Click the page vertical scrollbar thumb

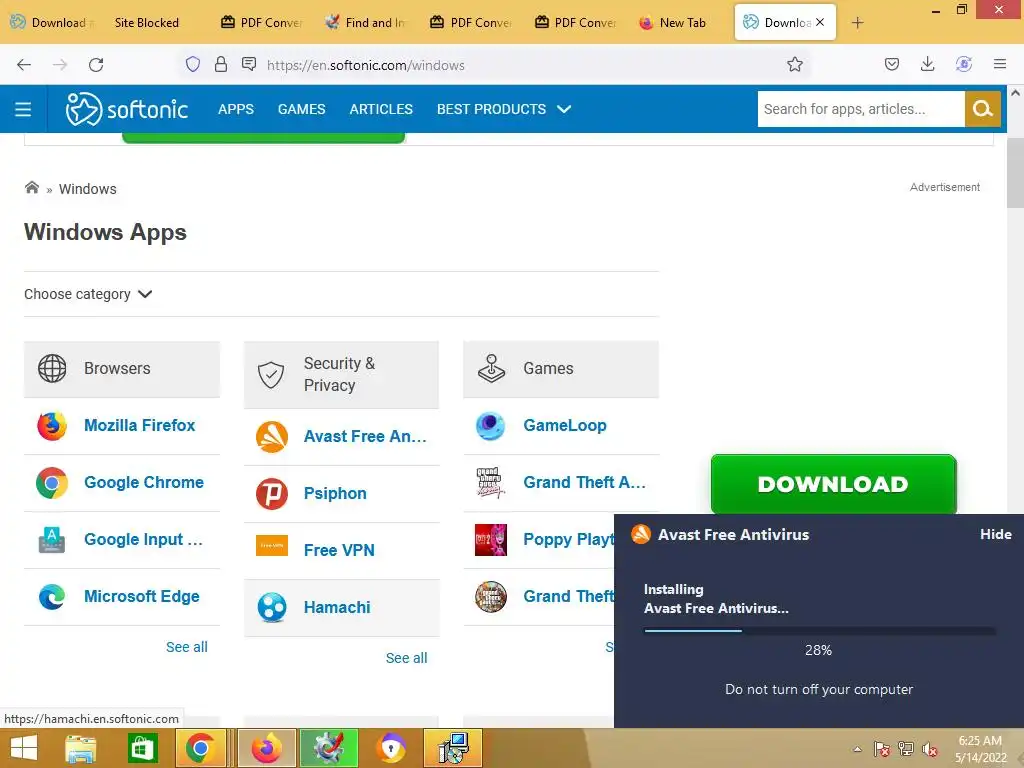(1015, 173)
